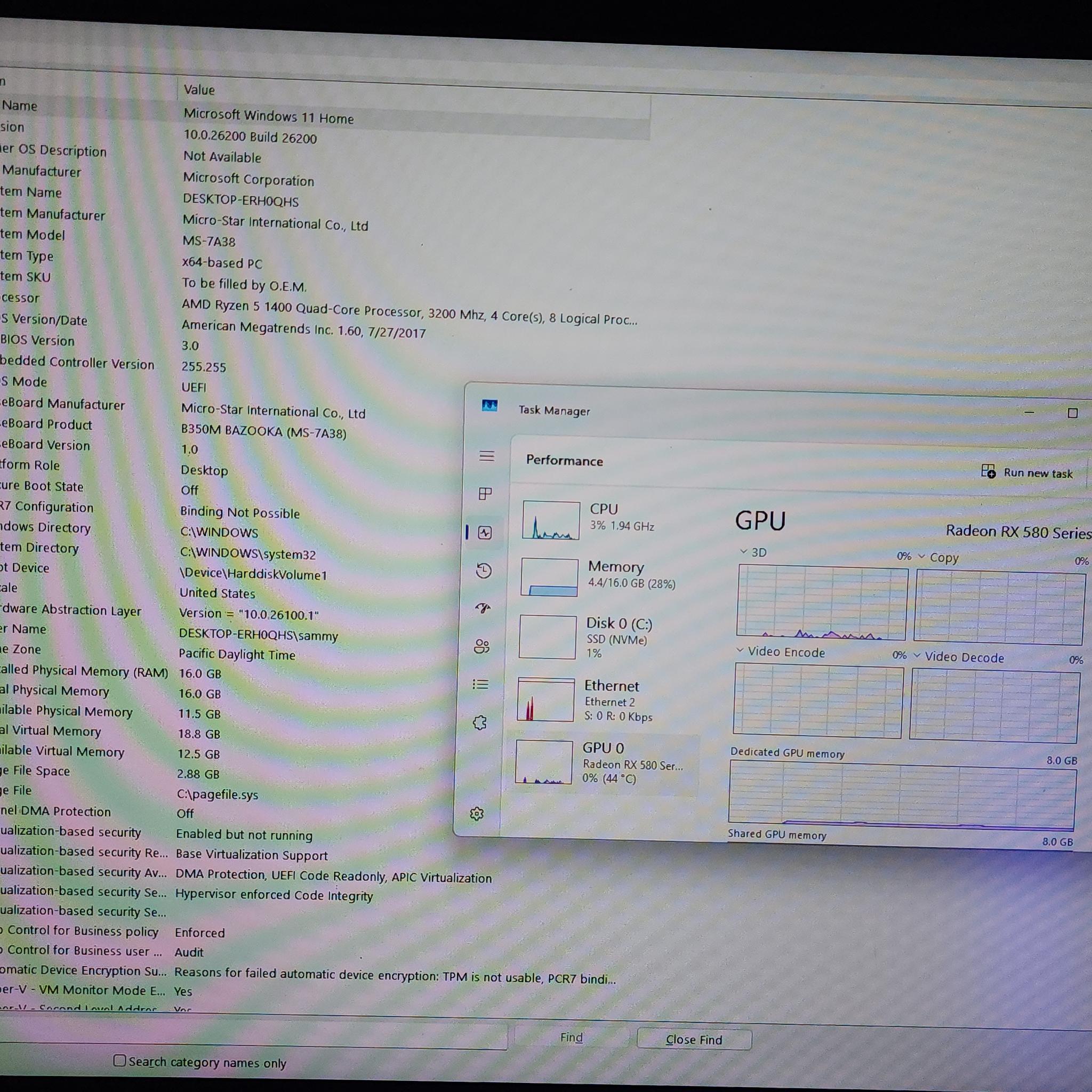Click the Find button in System Information
The image size is (1092, 1092).
click(x=572, y=1037)
